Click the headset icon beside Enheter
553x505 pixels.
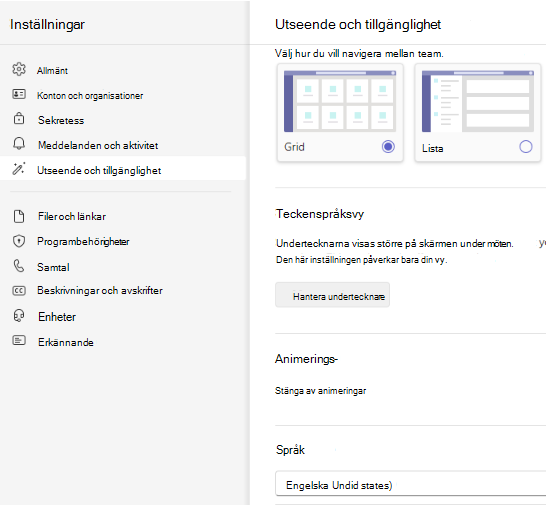point(19,316)
